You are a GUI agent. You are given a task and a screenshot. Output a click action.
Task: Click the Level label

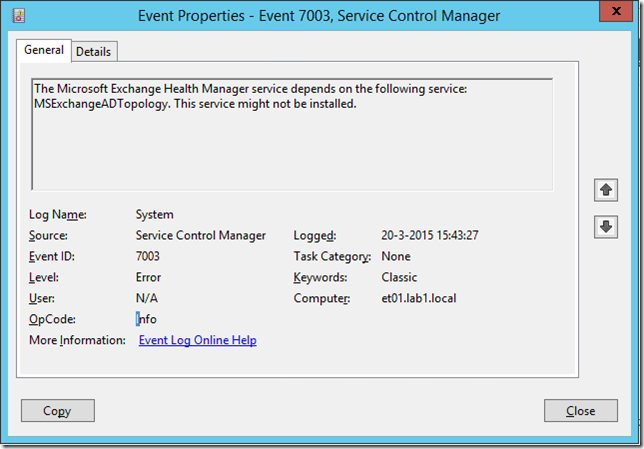pyautogui.click(x=44, y=277)
